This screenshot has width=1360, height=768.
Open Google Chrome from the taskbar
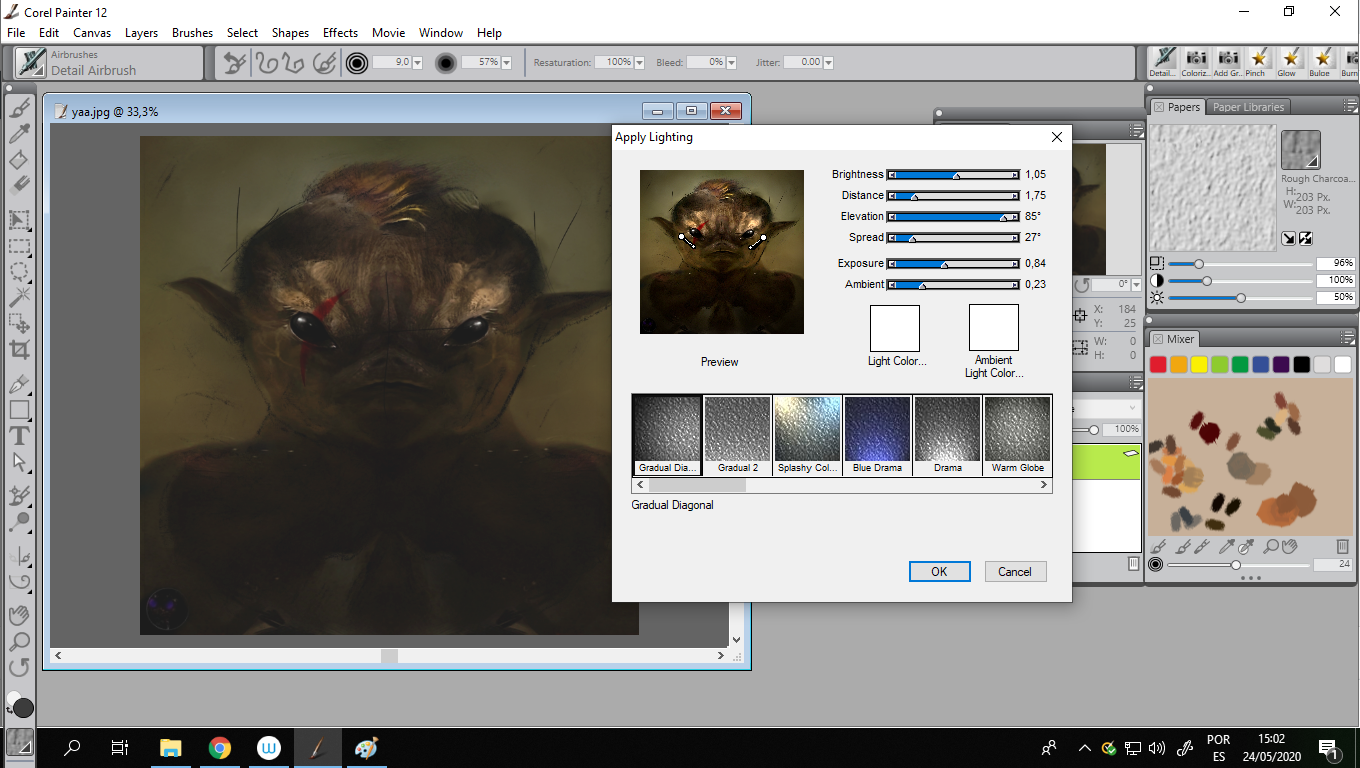click(220, 748)
